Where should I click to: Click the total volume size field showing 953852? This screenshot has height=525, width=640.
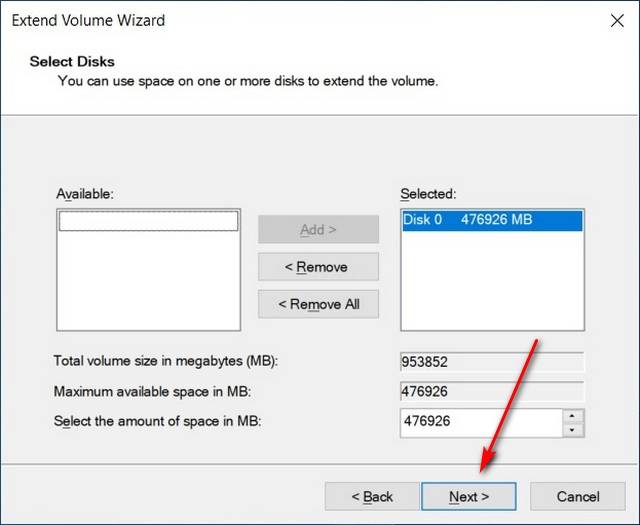(x=491, y=362)
